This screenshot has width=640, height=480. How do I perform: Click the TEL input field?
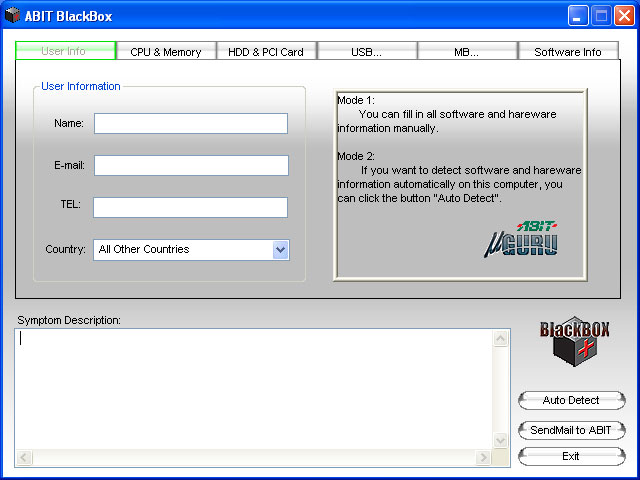(x=191, y=207)
